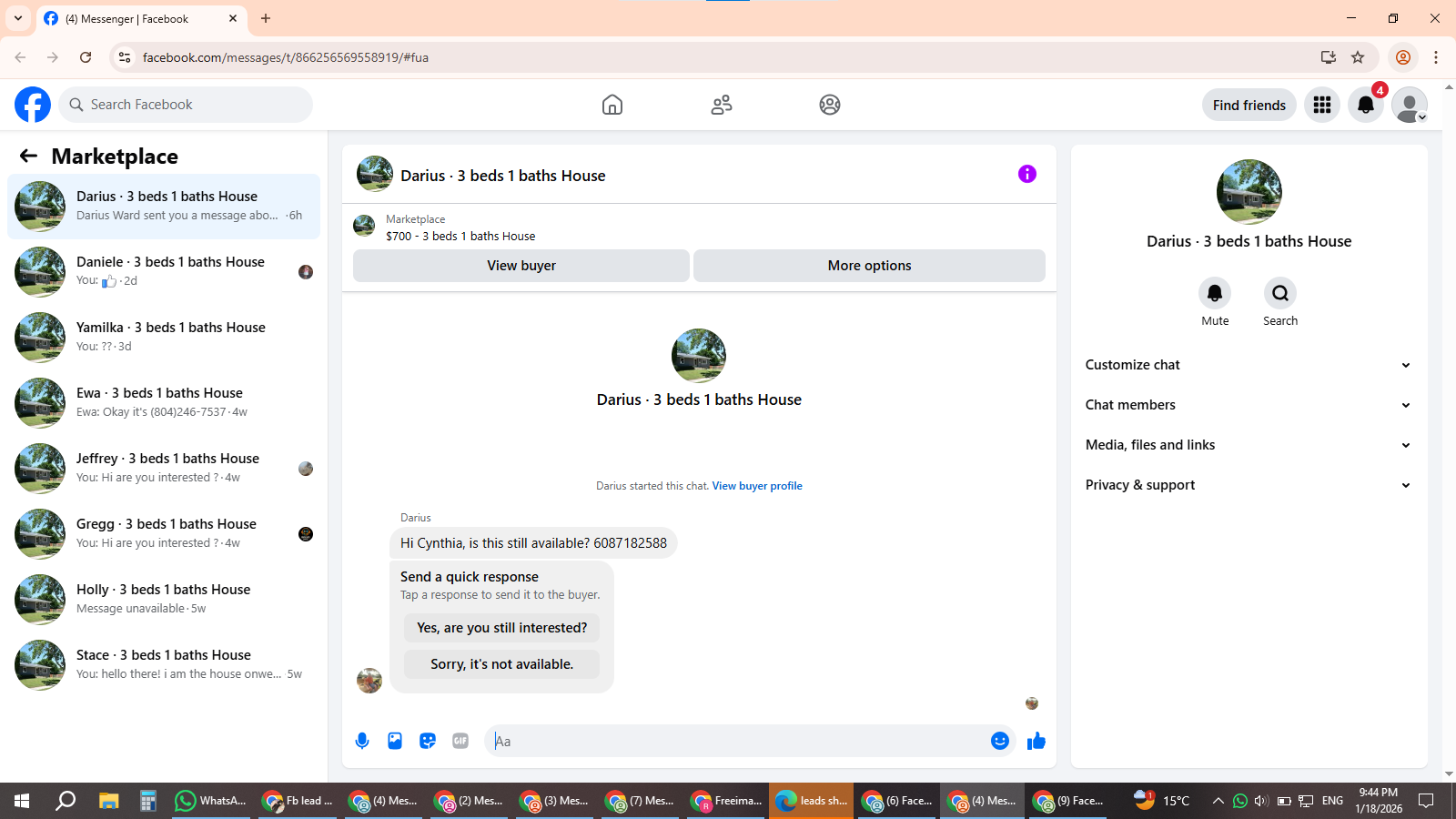Screen dimensions: 1456x819
Task: Click View buyer button
Action: [521, 266]
